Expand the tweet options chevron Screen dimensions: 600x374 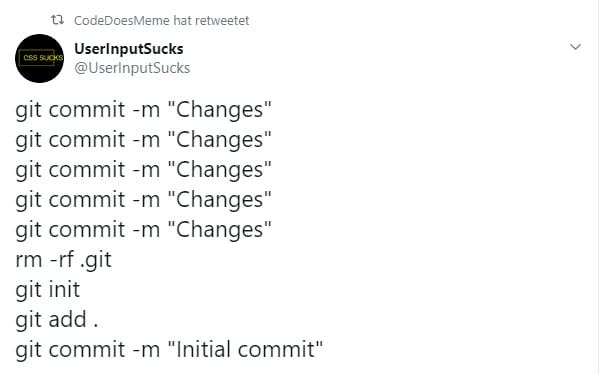[x=575, y=47]
